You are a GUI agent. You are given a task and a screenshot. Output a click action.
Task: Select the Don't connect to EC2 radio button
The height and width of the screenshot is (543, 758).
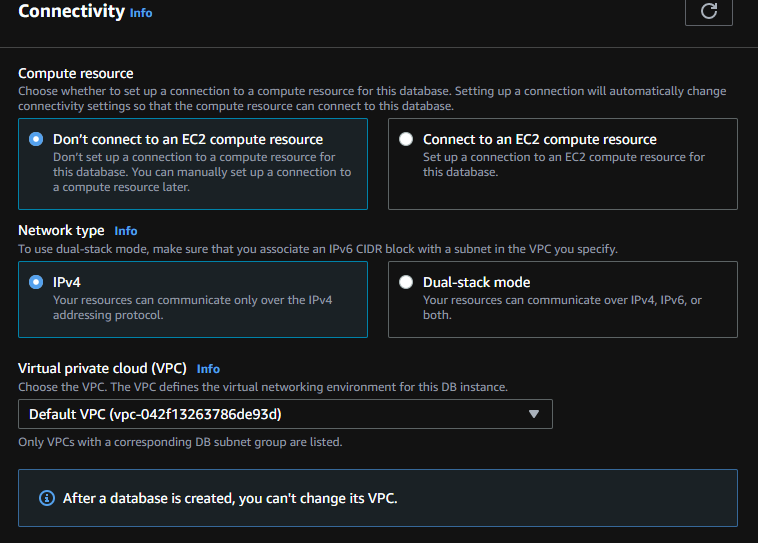click(37, 139)
